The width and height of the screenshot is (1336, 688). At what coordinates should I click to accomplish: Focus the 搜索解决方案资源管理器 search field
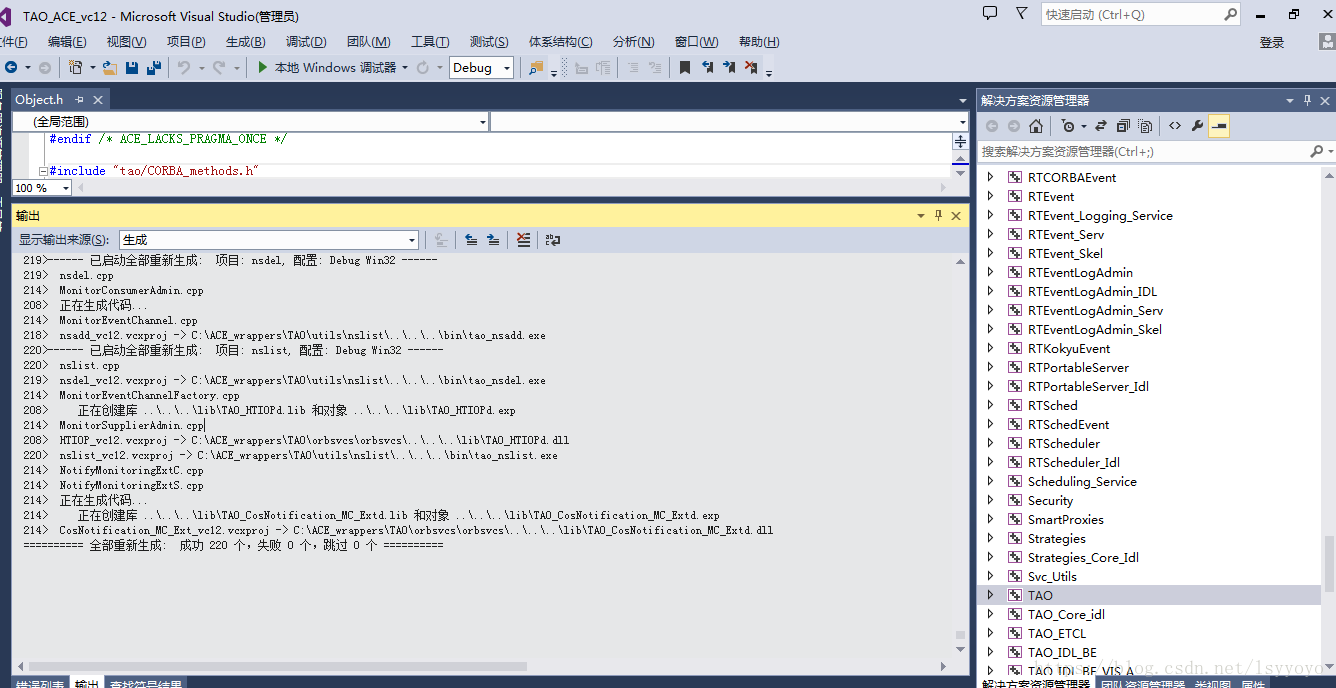[1143, 151]
